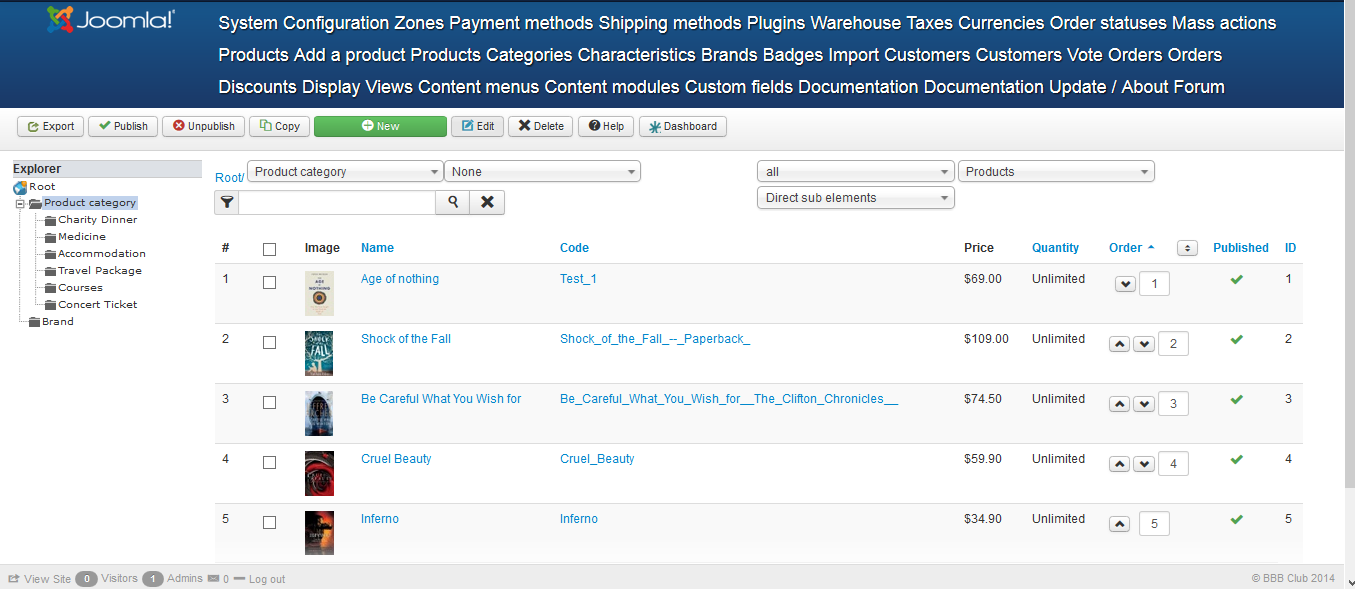
Task: Click the View Site icon in footer
Action: 14,579
